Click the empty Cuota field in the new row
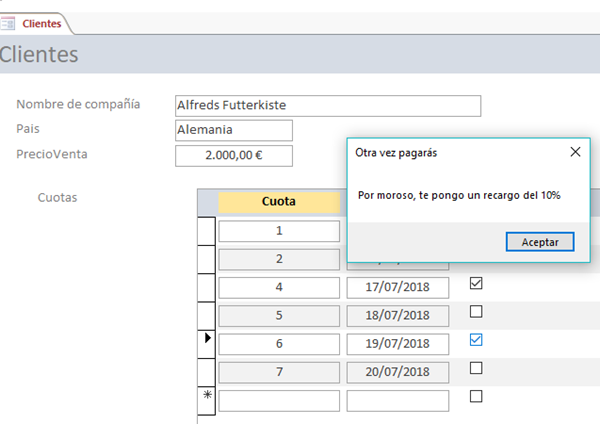The width and height of the screenshot is (600, 424). click(x=279, y=400)
